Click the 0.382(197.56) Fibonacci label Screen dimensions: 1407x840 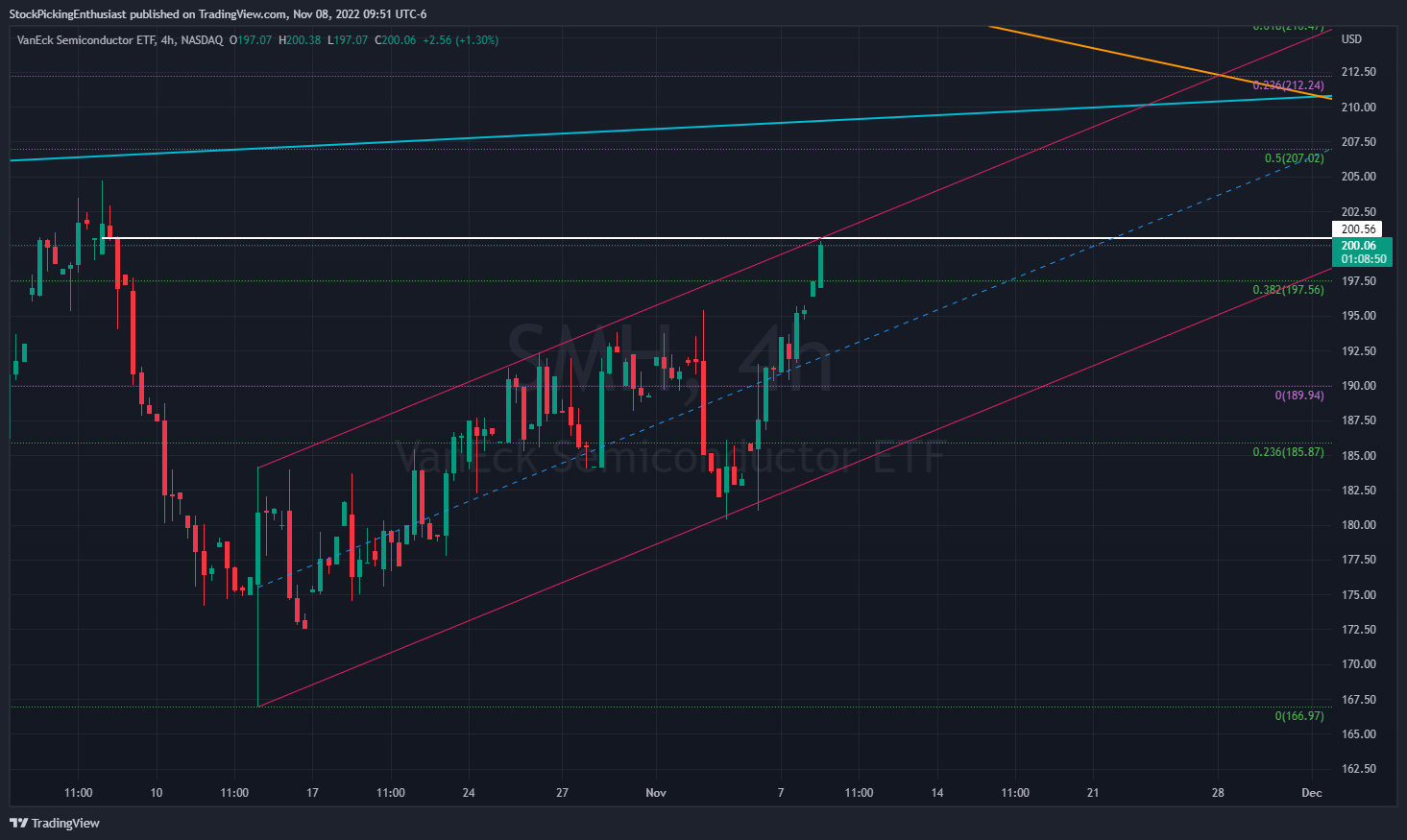(1288, 290)
